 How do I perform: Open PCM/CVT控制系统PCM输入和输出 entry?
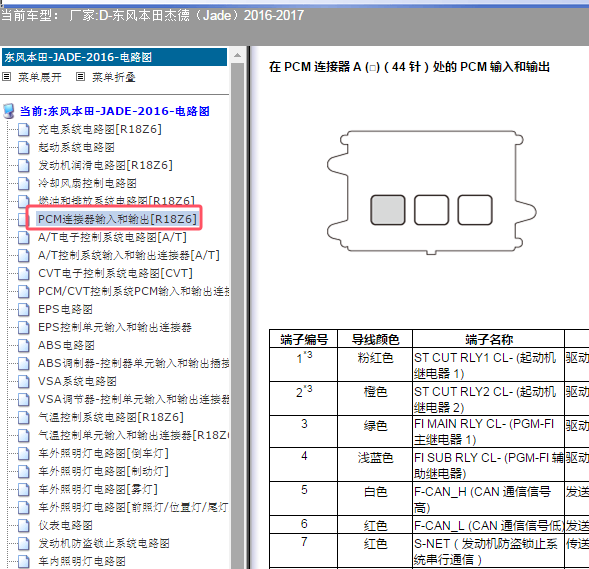(x=134, y=291)
